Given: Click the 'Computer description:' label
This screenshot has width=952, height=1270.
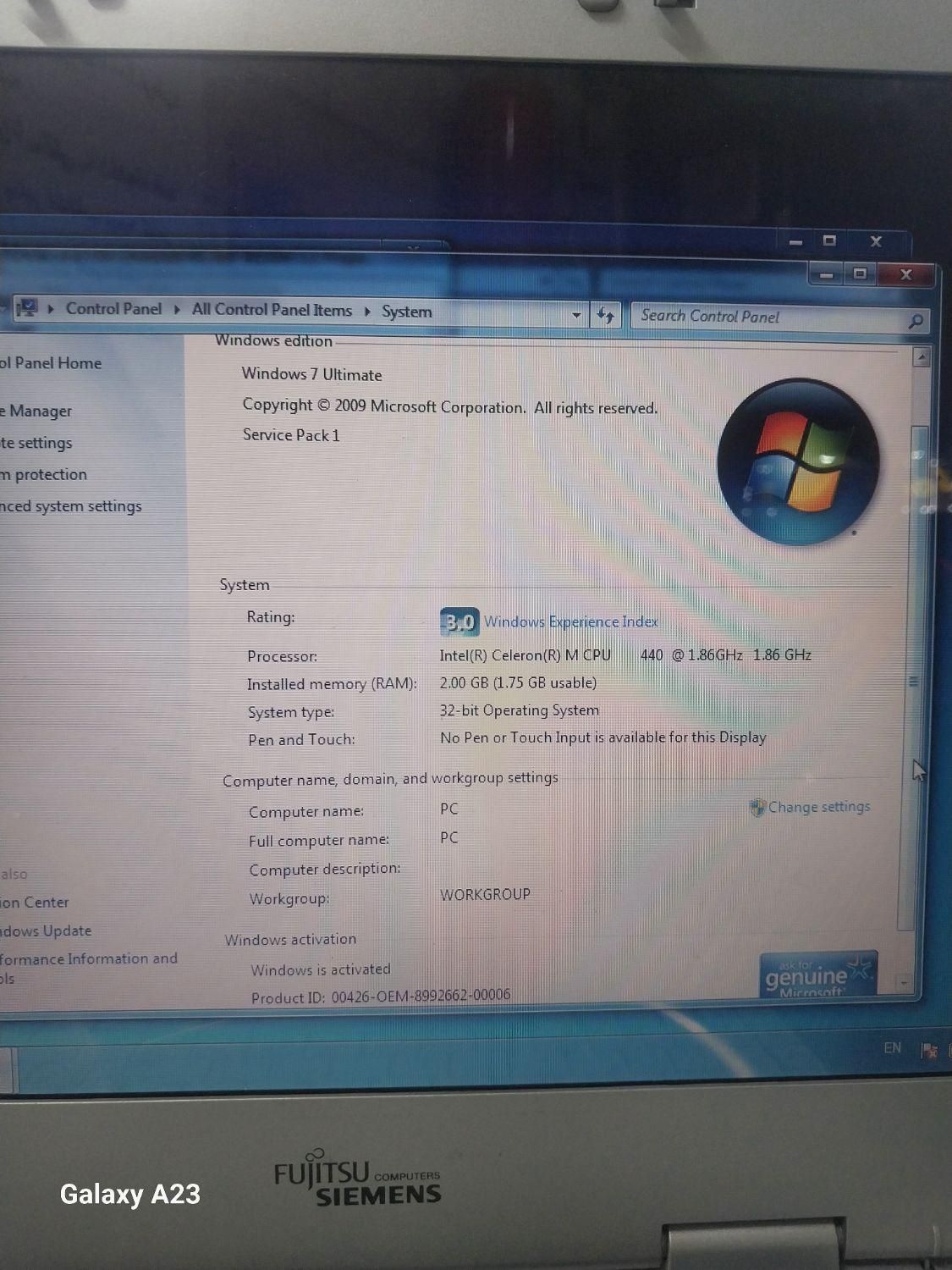Looking at the screenshot, I should pyautogui.click(x=325, y=870).
